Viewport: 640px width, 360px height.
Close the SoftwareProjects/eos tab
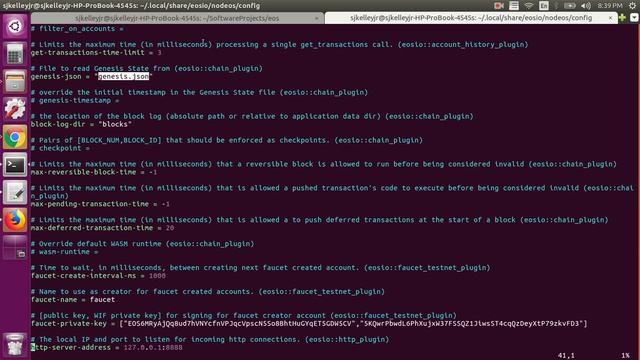coord(316,18)
